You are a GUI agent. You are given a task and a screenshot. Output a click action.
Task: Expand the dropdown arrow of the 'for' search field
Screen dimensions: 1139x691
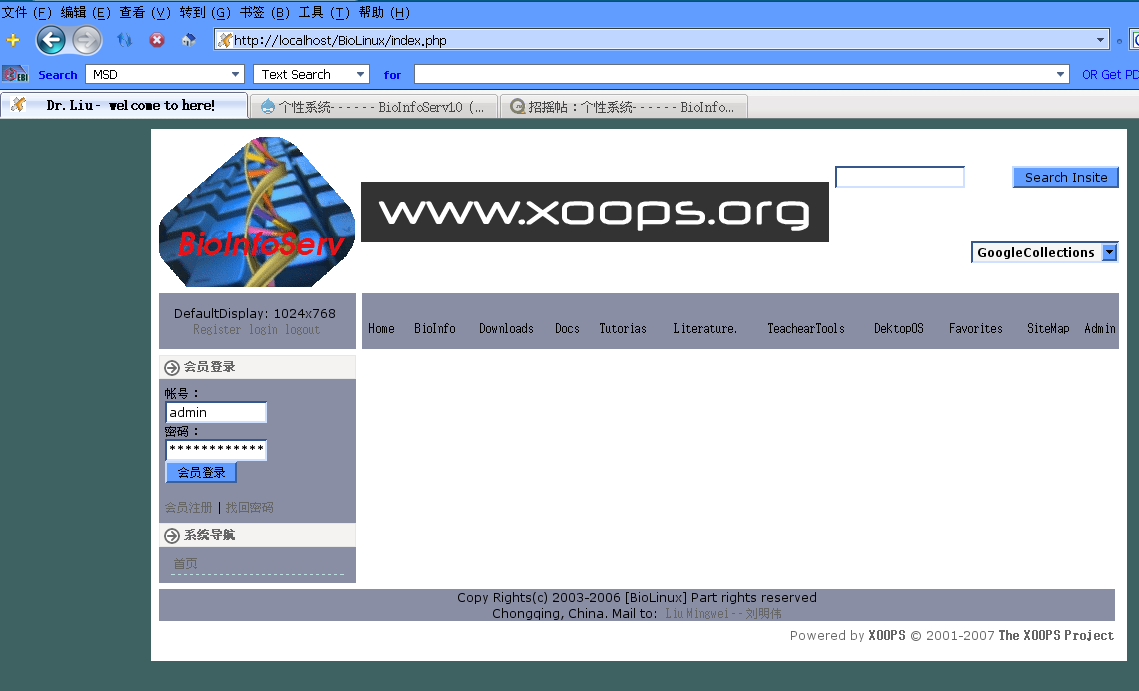pyautogui.click(x=1061, y=74)
